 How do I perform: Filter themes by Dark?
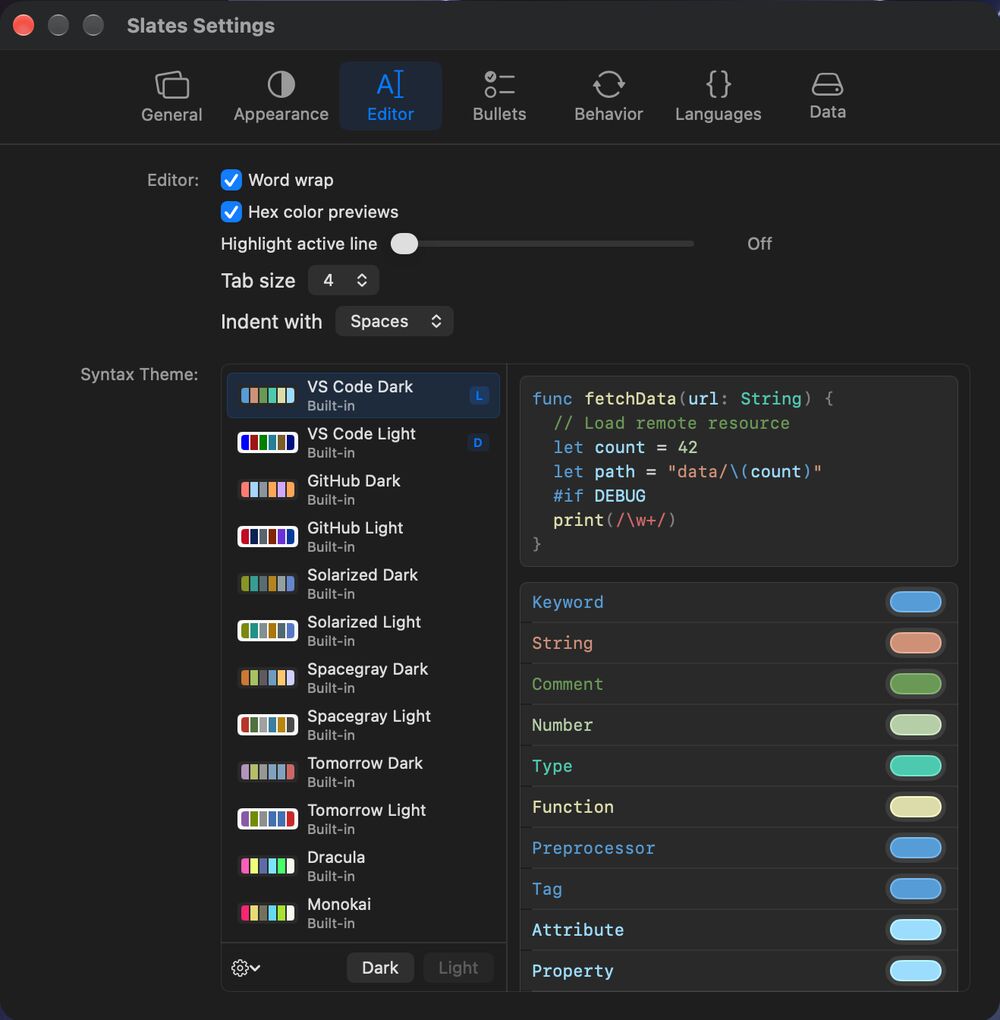[380, 968]
